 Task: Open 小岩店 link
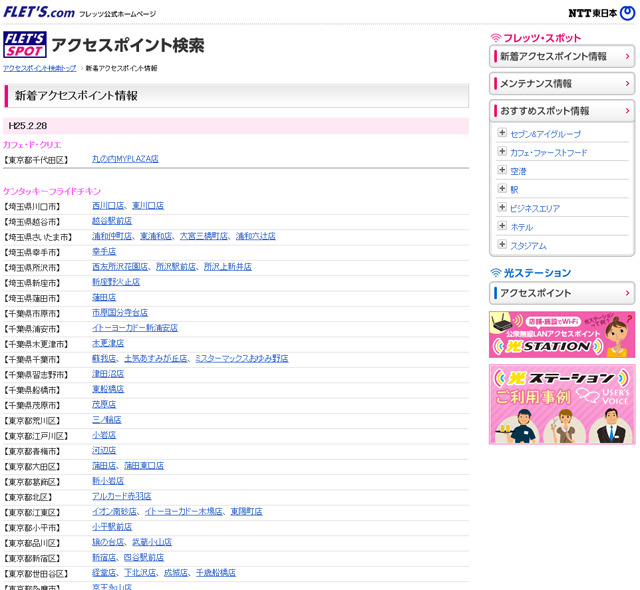[x=104, y=435]
